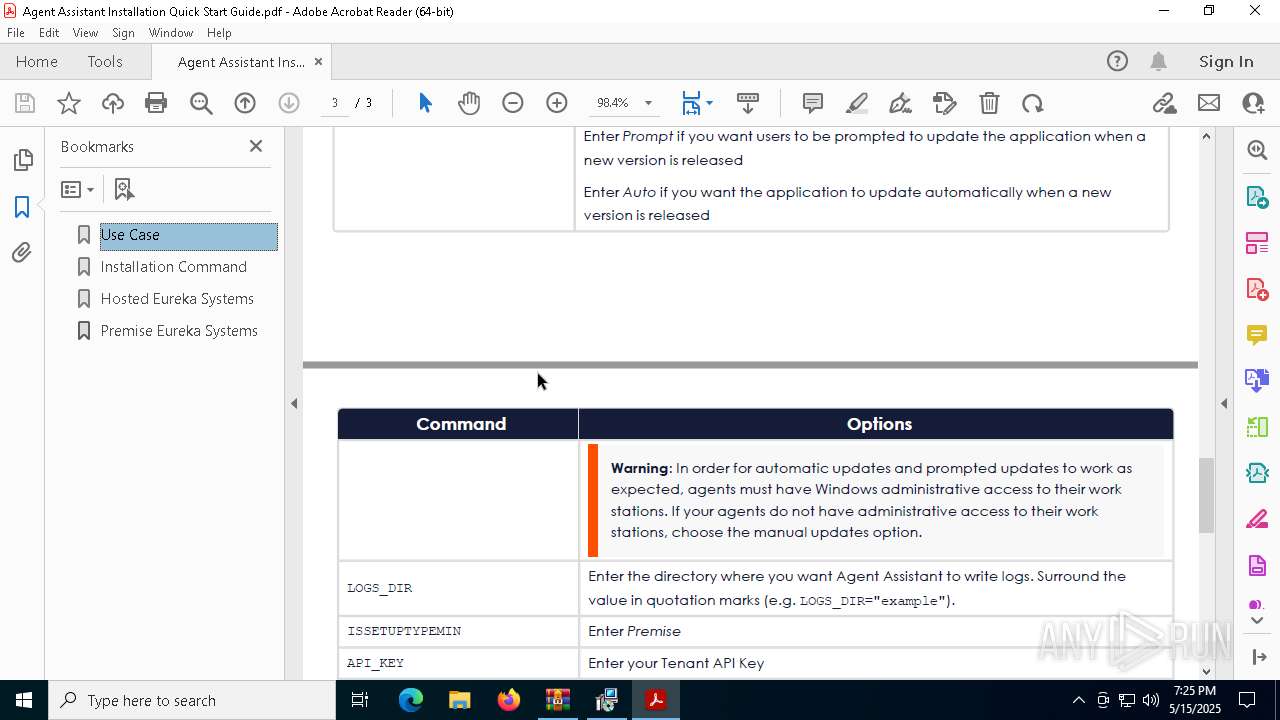Bookmark file with star icon
This screenshot has width=1280, height=720.
click(x=69, y=103)
